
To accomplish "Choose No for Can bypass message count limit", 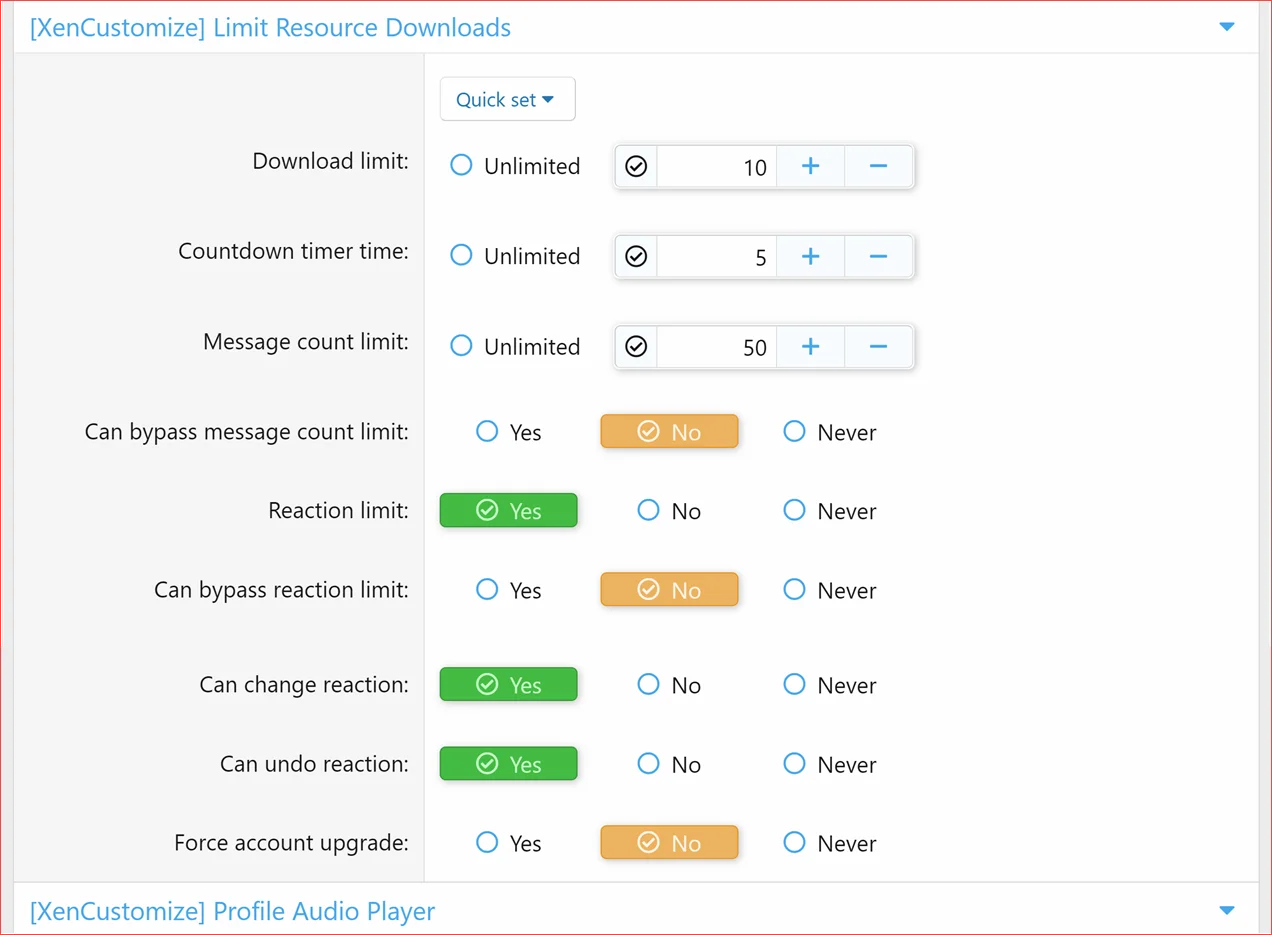I will coord(669,432).
